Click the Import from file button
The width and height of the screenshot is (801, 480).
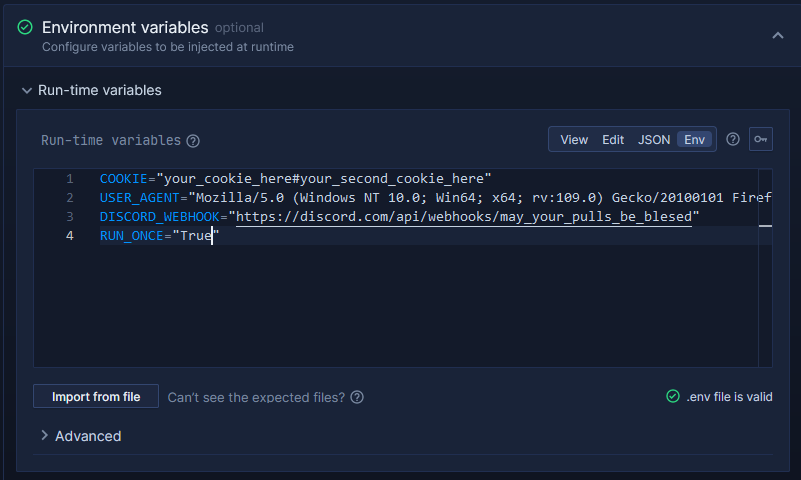tap(96, 396)
